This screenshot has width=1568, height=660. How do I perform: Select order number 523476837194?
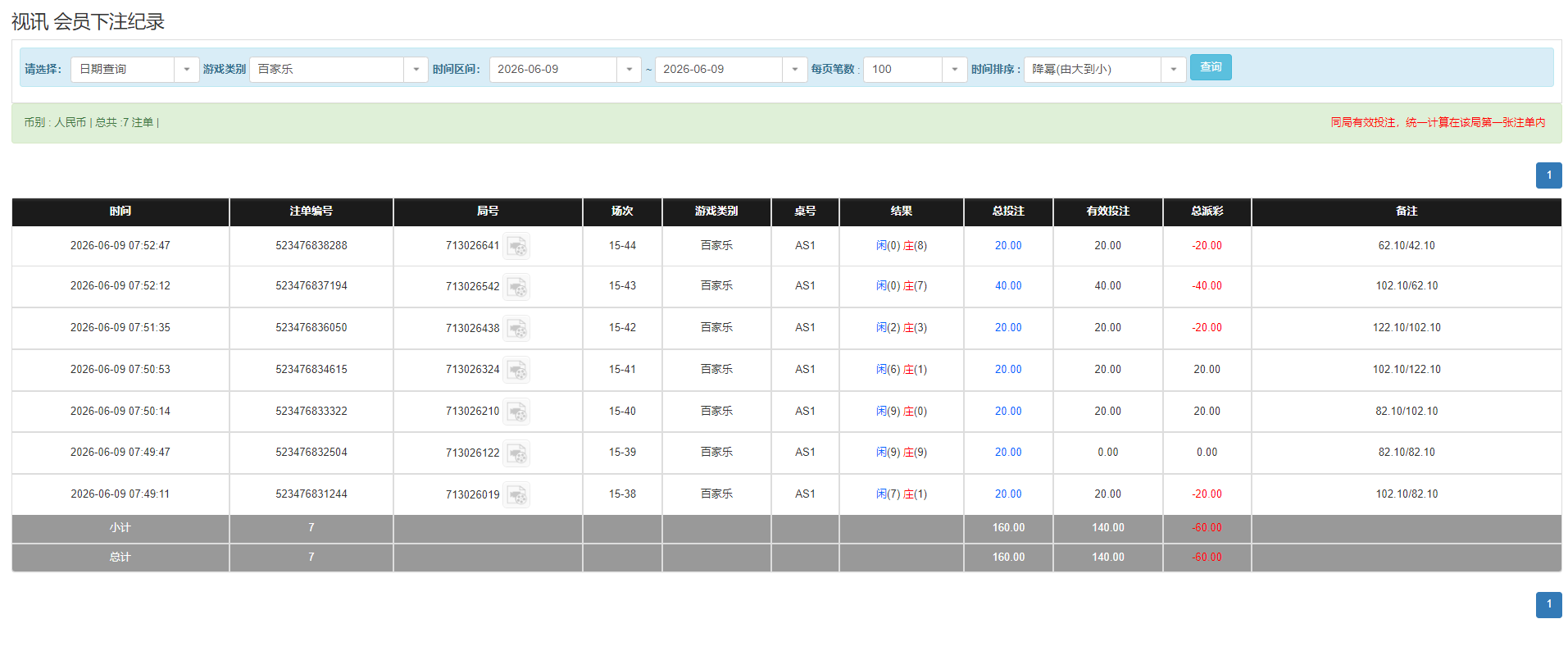[311, 286]
